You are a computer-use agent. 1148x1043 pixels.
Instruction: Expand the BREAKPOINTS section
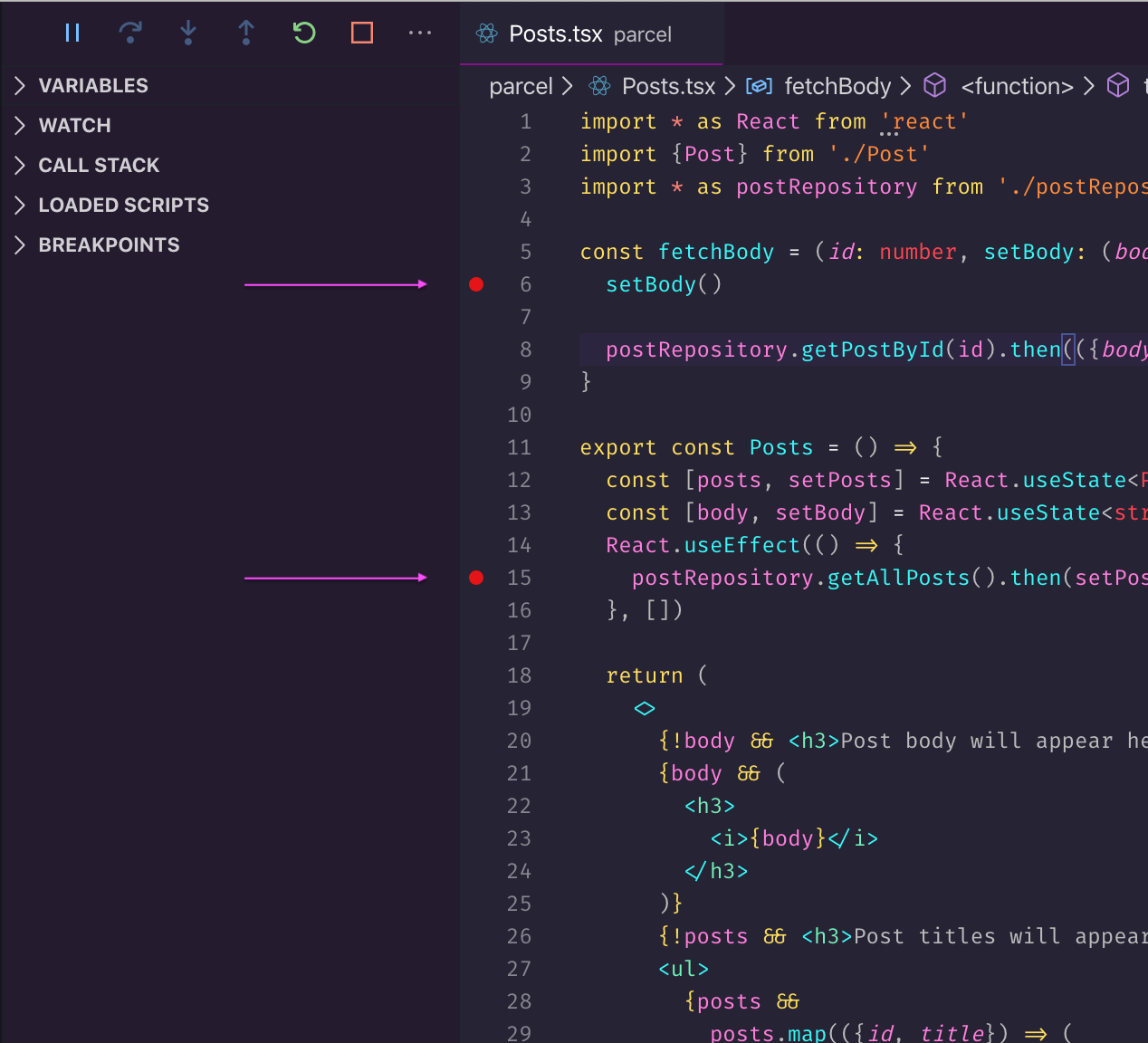click(x=109, y=245)
